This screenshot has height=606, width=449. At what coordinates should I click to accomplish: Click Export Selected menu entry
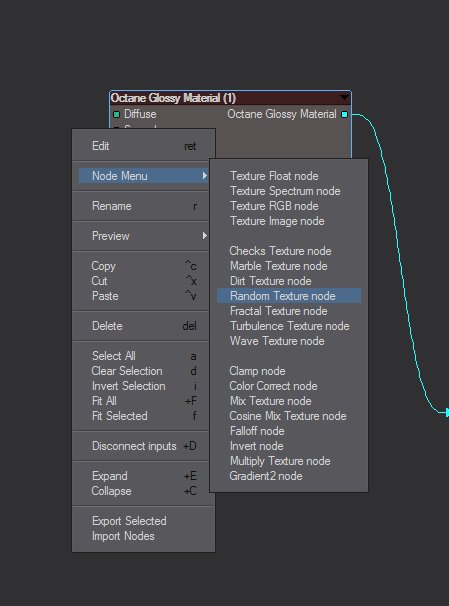click(x=143, y=521)
